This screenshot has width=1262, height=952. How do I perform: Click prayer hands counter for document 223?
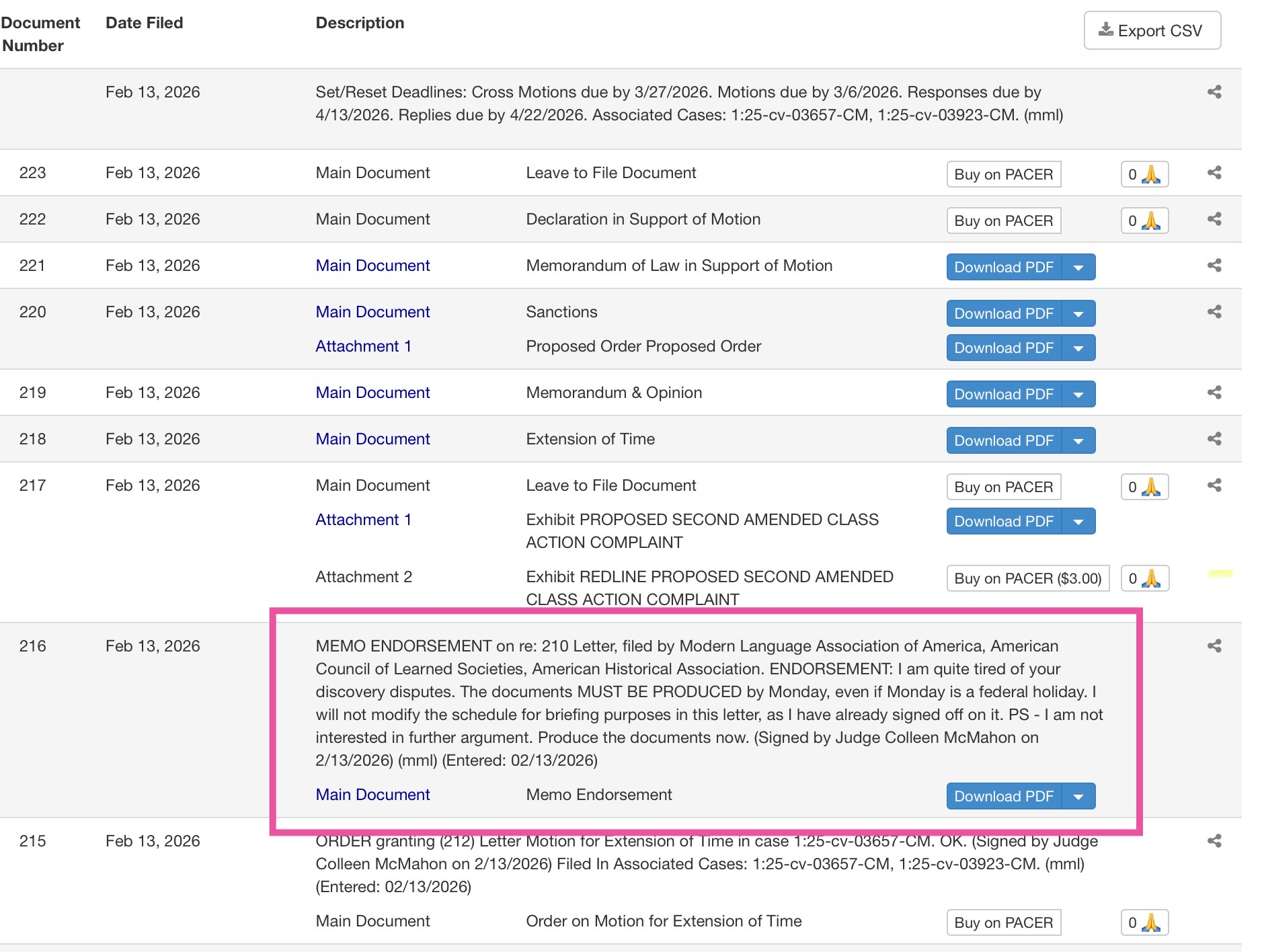click(x=1144, y=174)
